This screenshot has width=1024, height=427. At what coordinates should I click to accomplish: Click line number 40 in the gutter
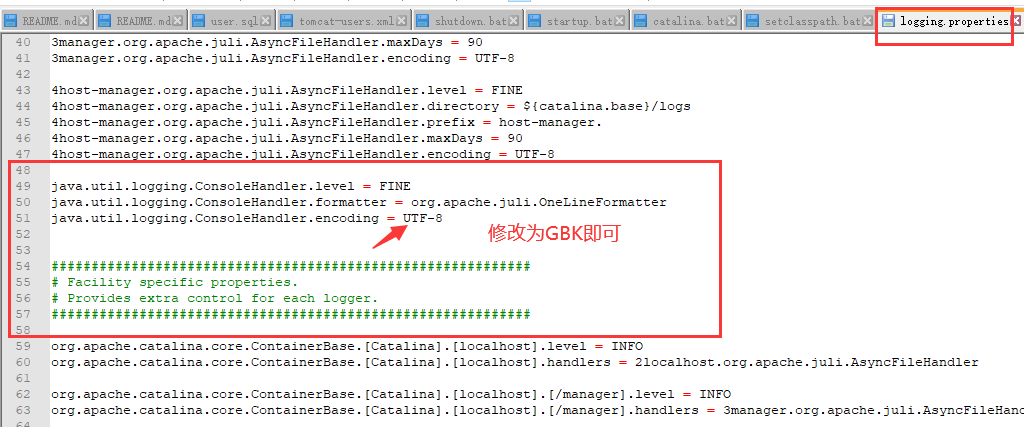tap(22, 42)
